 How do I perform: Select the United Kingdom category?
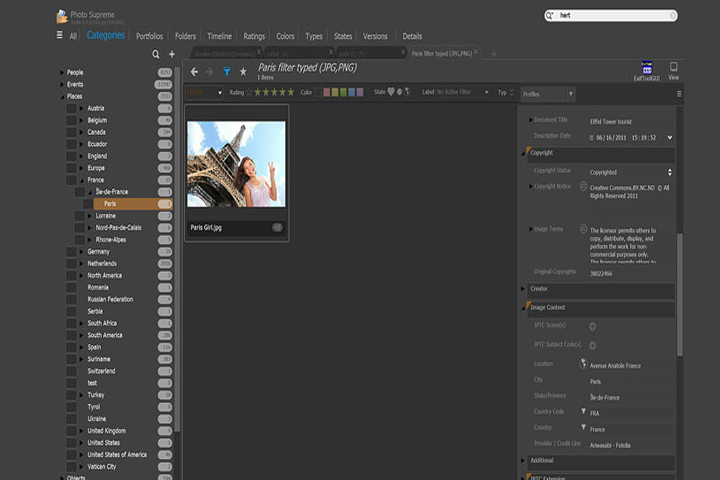point(107,431)
